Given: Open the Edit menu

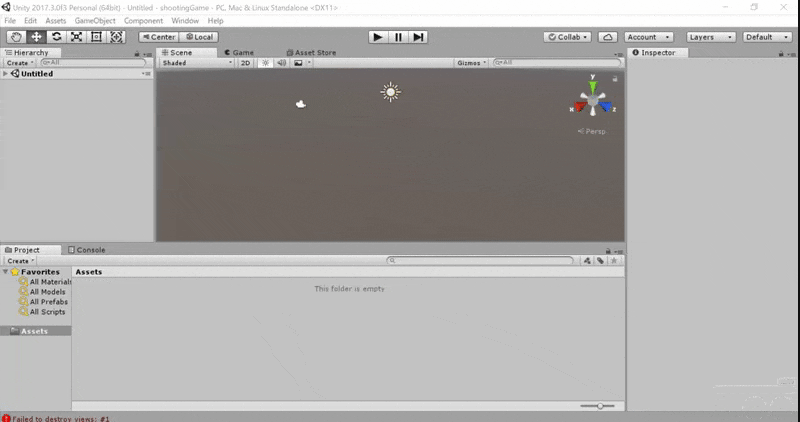Looking at the screenshot, I should 31,21.
